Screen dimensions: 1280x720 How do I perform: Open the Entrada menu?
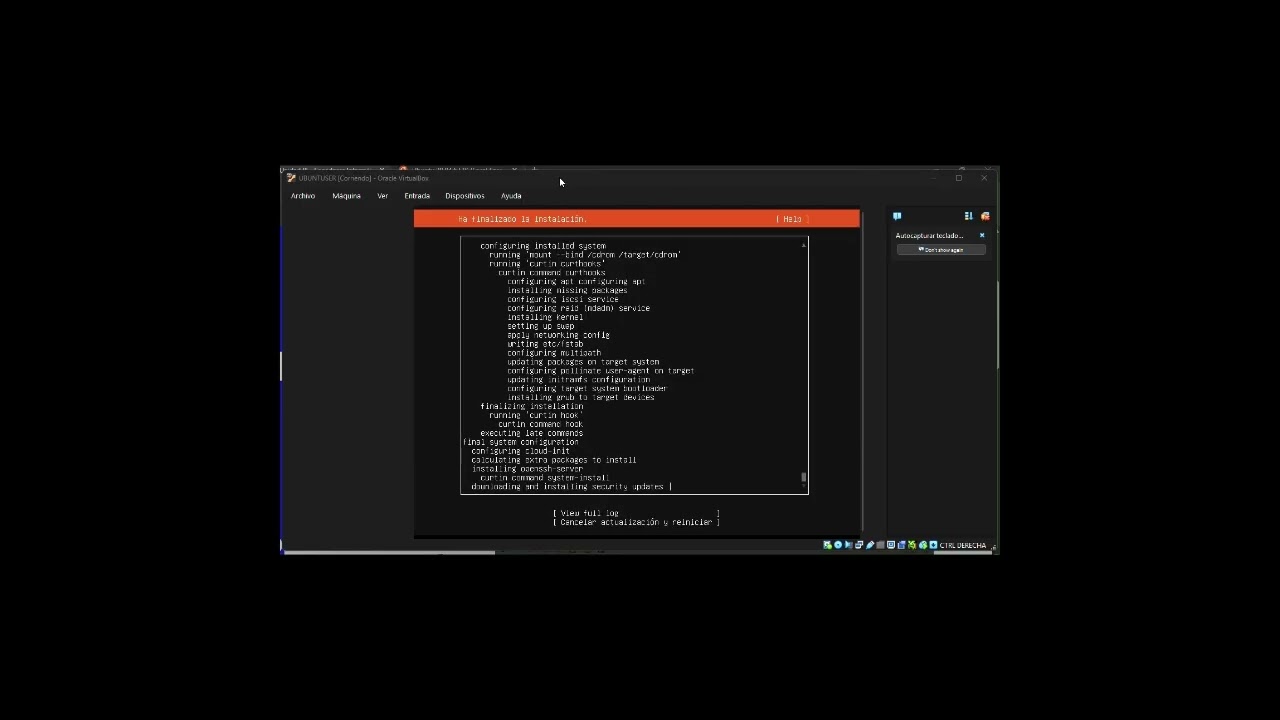(x=417, y=196)
